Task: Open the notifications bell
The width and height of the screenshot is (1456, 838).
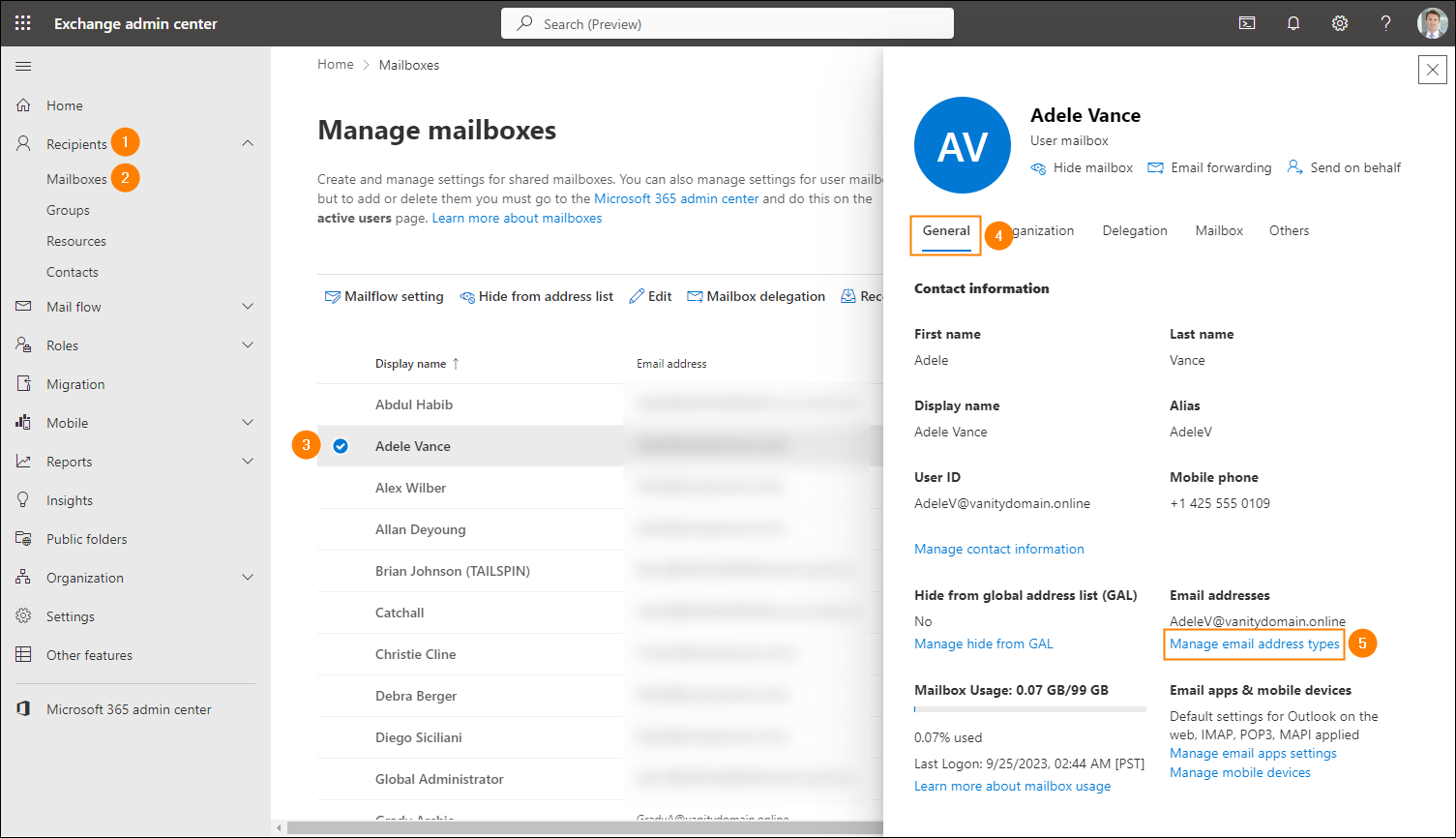Action: click(x=1293, y=23)
